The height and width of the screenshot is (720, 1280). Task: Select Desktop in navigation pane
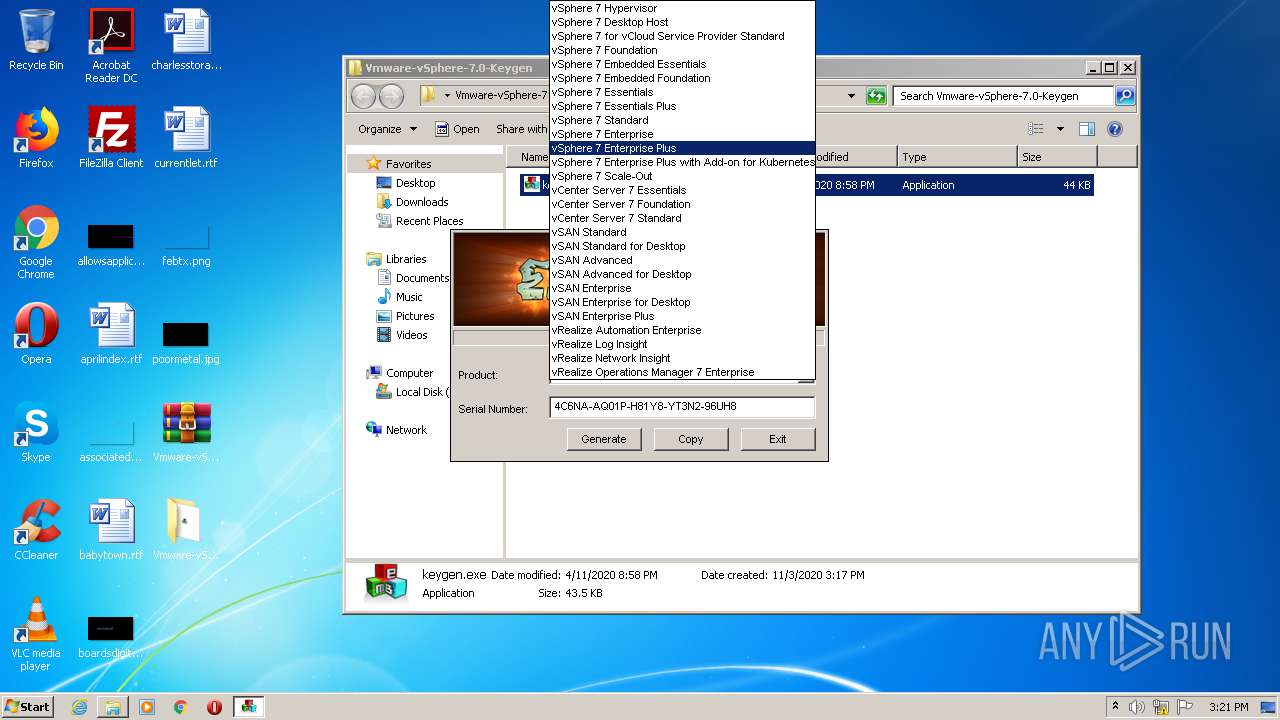(406, 183)
